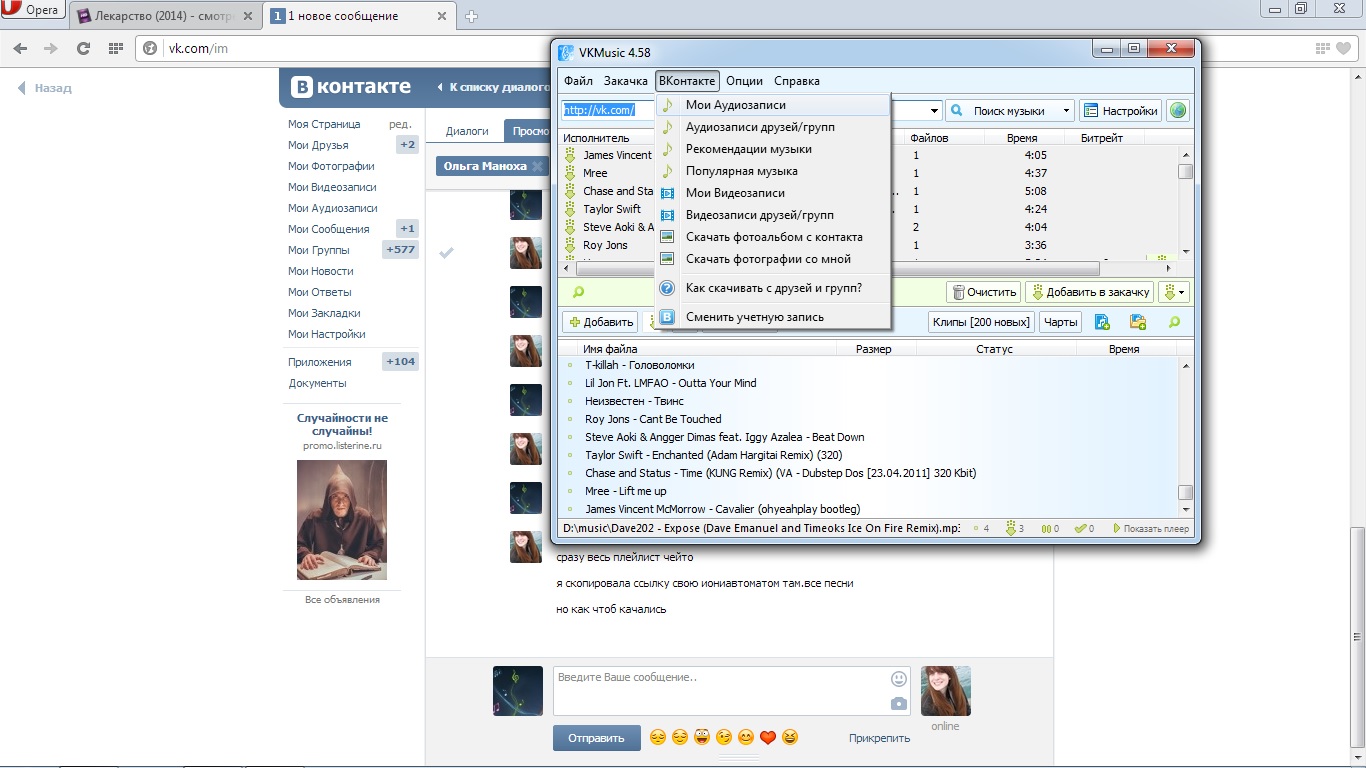This screenshot has height=768, width=1366.
Task: Click the Настройки button in VKMusic
Action: click(1120, 111)
